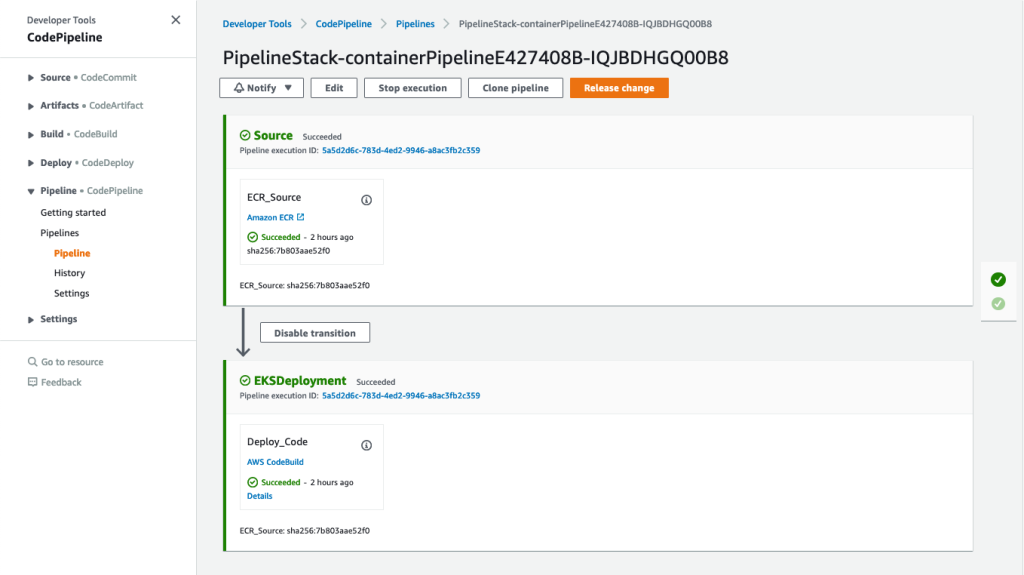Open Deploy_Code Details link
The image size is (1024, 575).
pos(259,496)
